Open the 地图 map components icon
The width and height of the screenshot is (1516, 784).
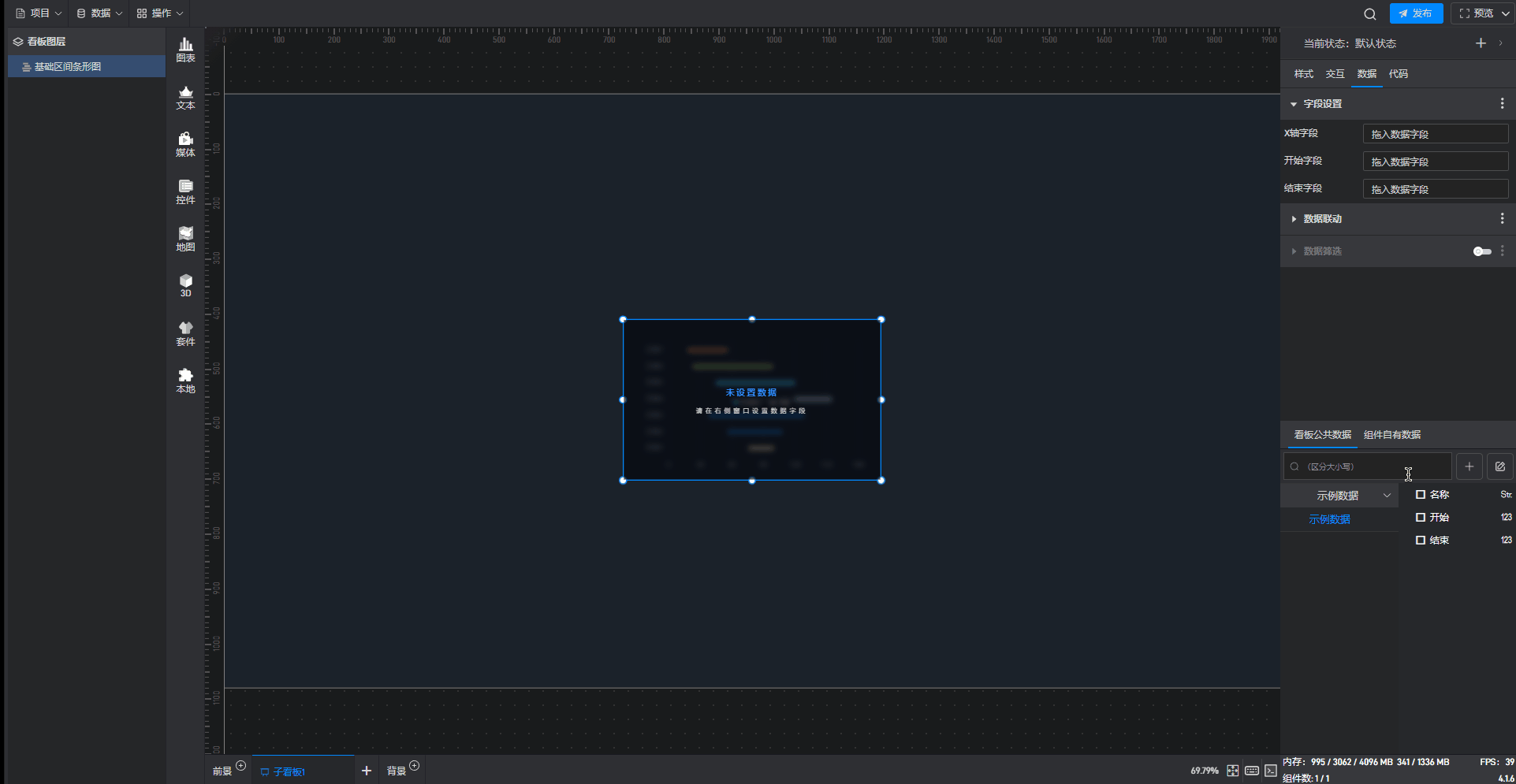coord(185,239)
